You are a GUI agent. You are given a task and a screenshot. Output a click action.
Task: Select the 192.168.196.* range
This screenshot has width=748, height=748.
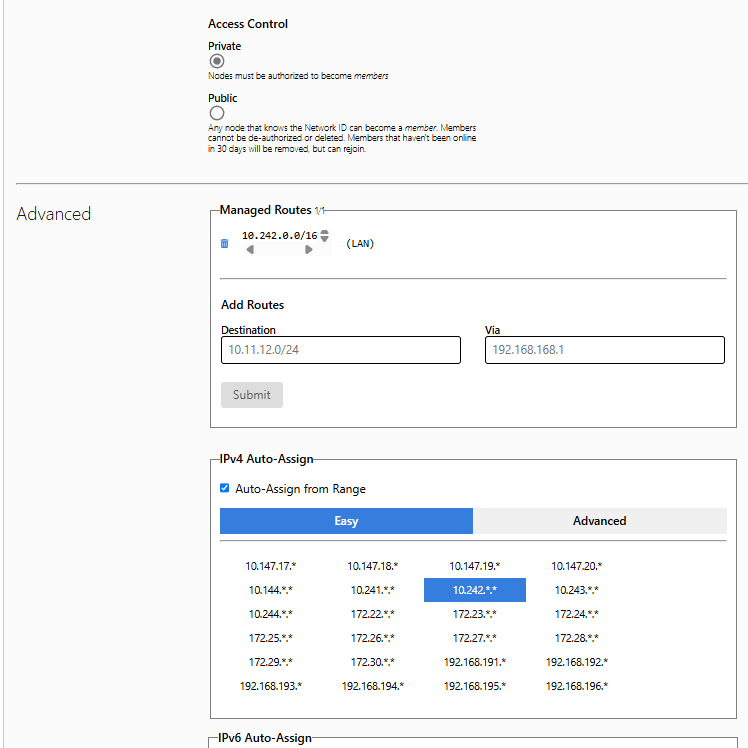coord(576,686)
